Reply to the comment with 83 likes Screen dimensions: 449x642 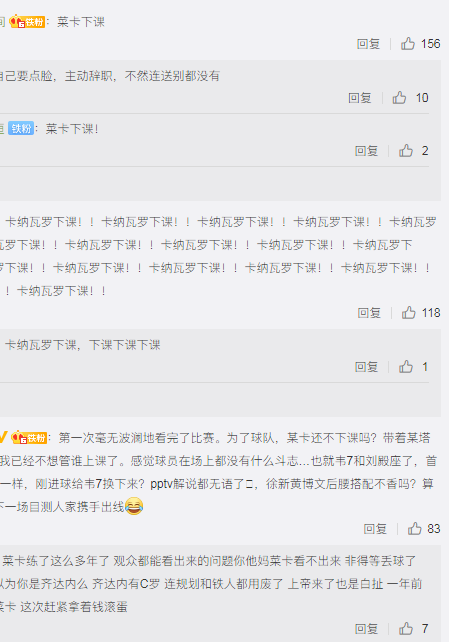pos(375,529)
